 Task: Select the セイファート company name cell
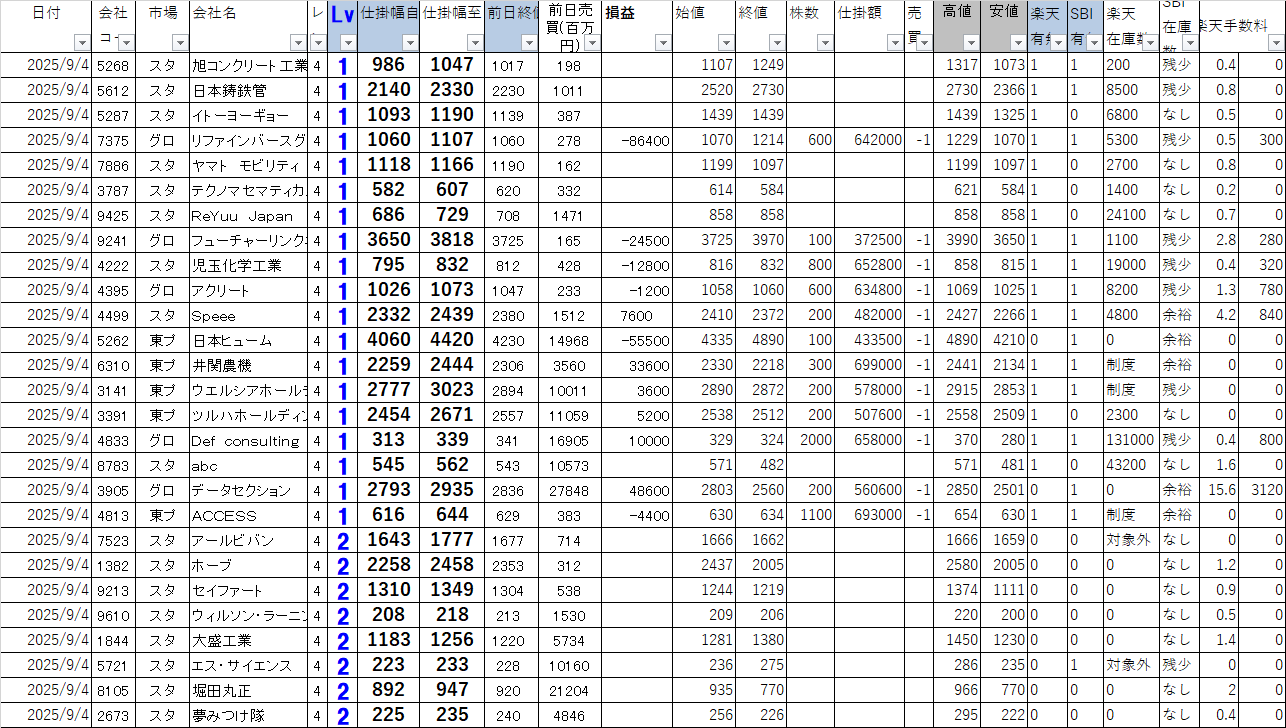[249, 590]
